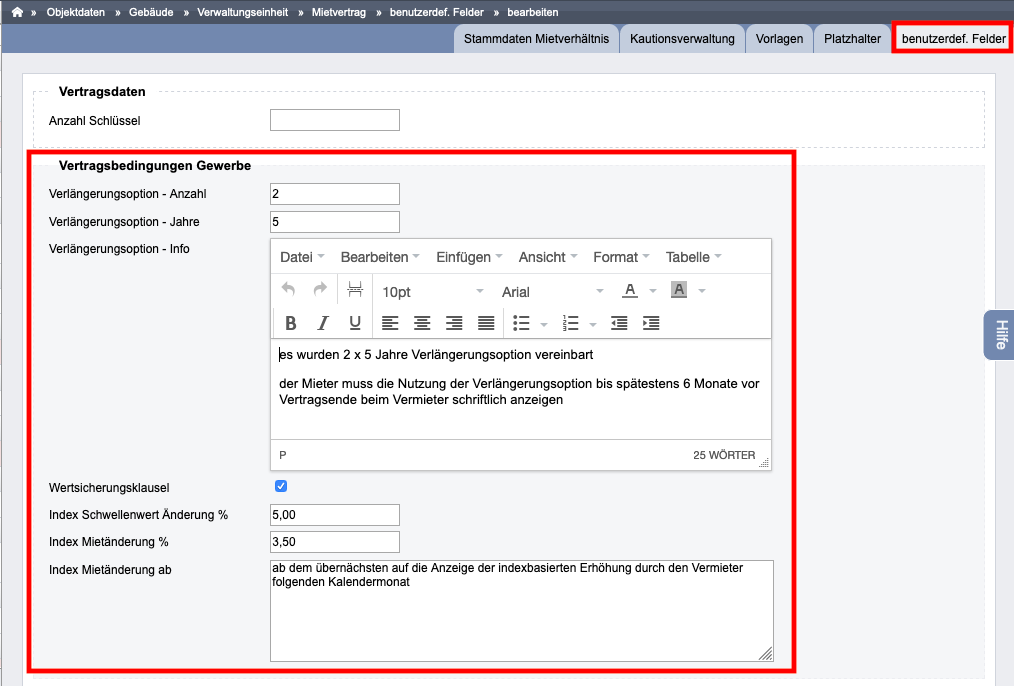Click into Index Mietänderung ab textarea
The image size is (1014, 686).
point(522,611)
